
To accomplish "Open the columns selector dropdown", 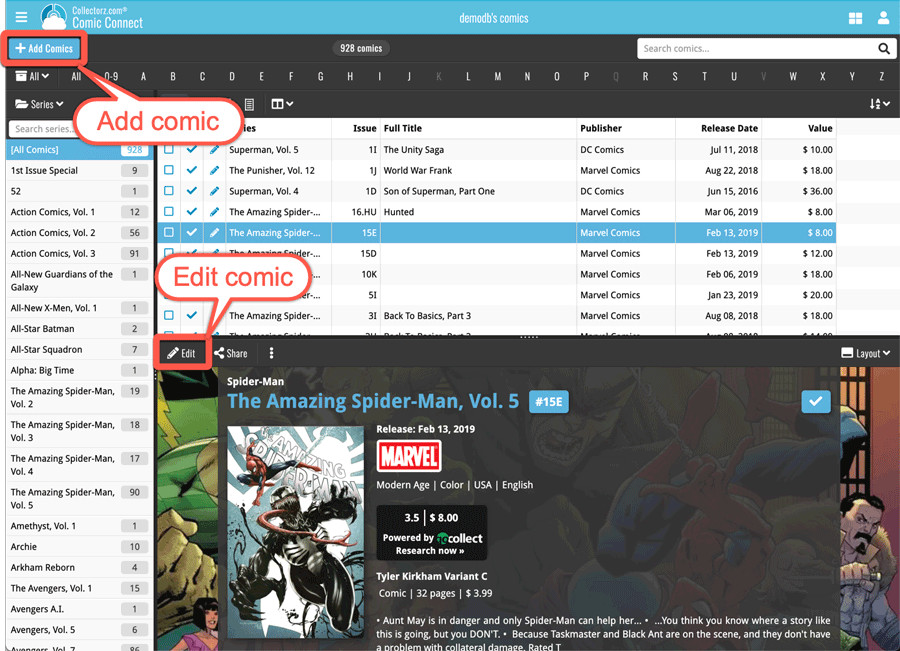I will [282, 104].
